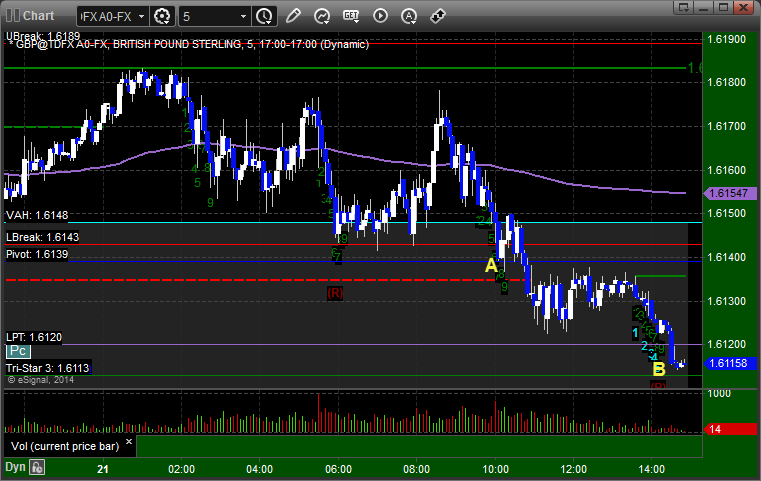Image resolution: width=761 pixels, height=481 pixels.
Task: Maximize the Chart window
Action: (723, 7)
